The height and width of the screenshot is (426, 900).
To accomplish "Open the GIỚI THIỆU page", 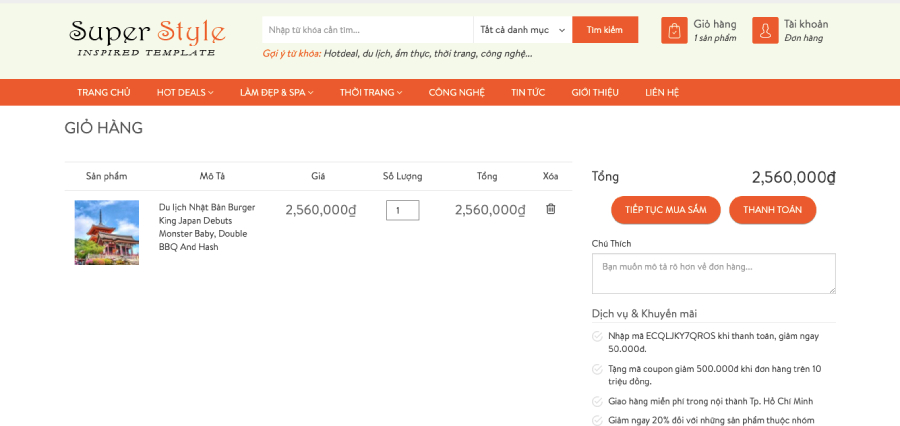I will pos(595,92).
